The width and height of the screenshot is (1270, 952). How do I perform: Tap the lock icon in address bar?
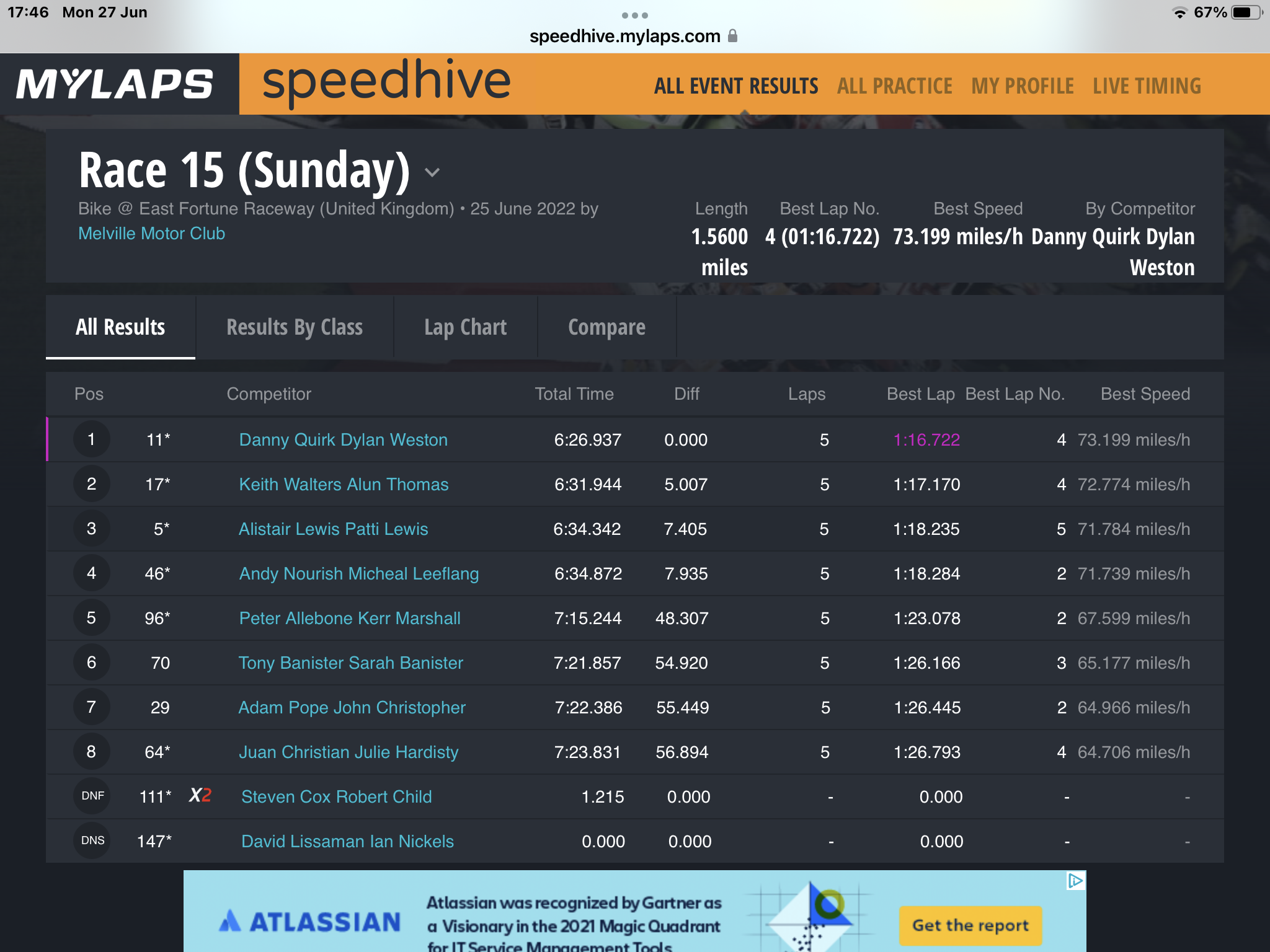click(732, 36)
